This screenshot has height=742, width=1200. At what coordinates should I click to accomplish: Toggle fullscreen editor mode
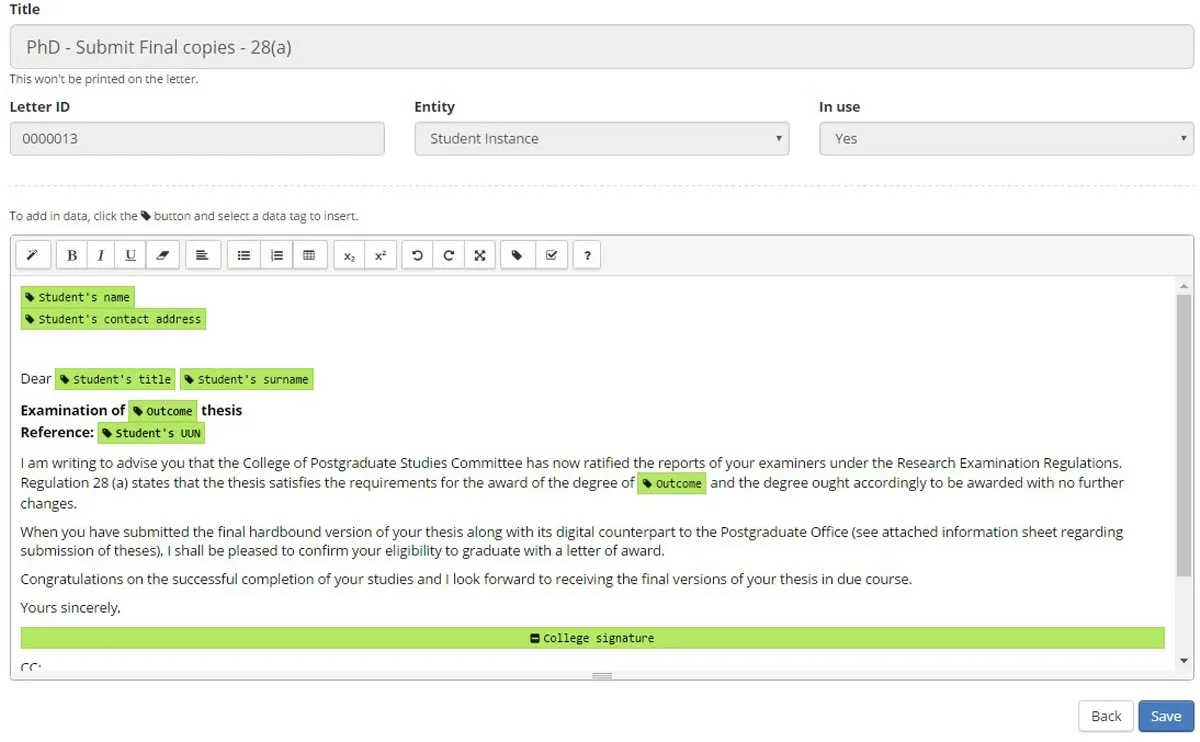pyautogui.click(x=480, y=256)
